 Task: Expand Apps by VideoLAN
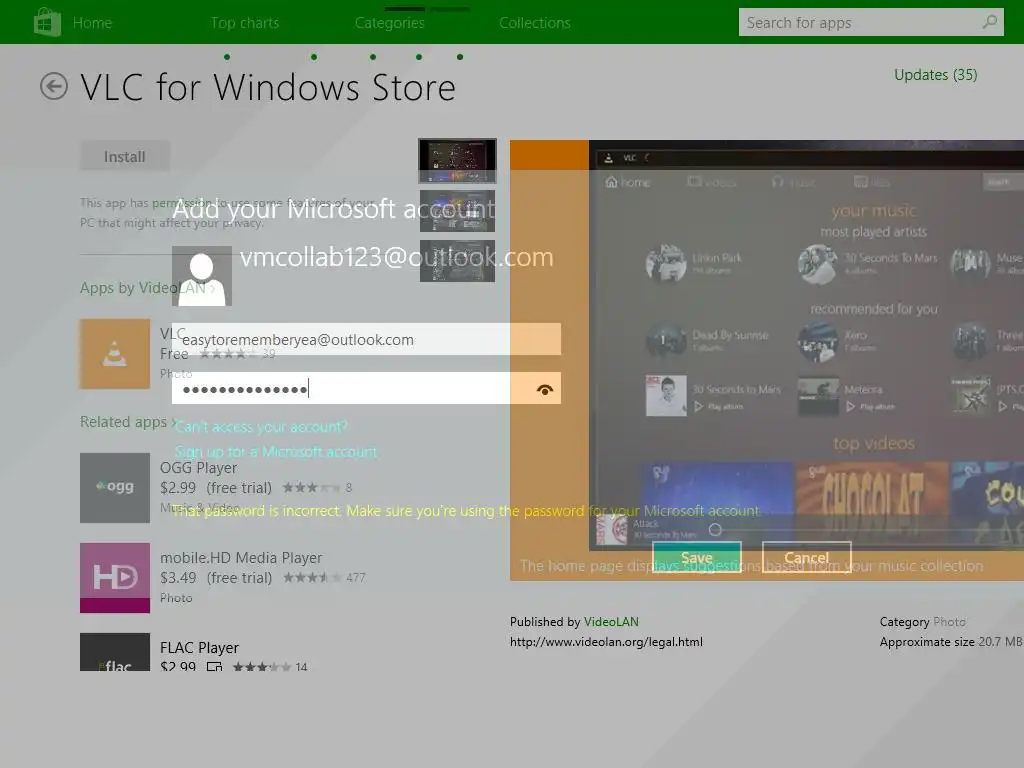147,288
